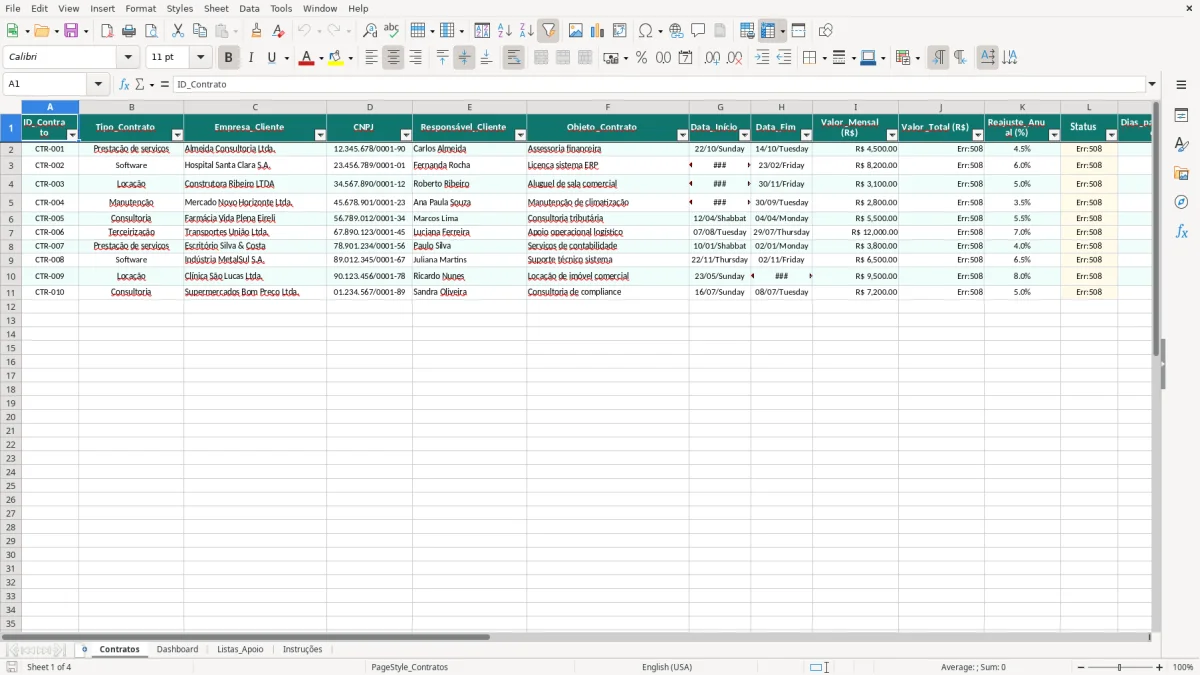Open the Data menu
This screenshot has width=1200, height=675.
coord(249,8)
